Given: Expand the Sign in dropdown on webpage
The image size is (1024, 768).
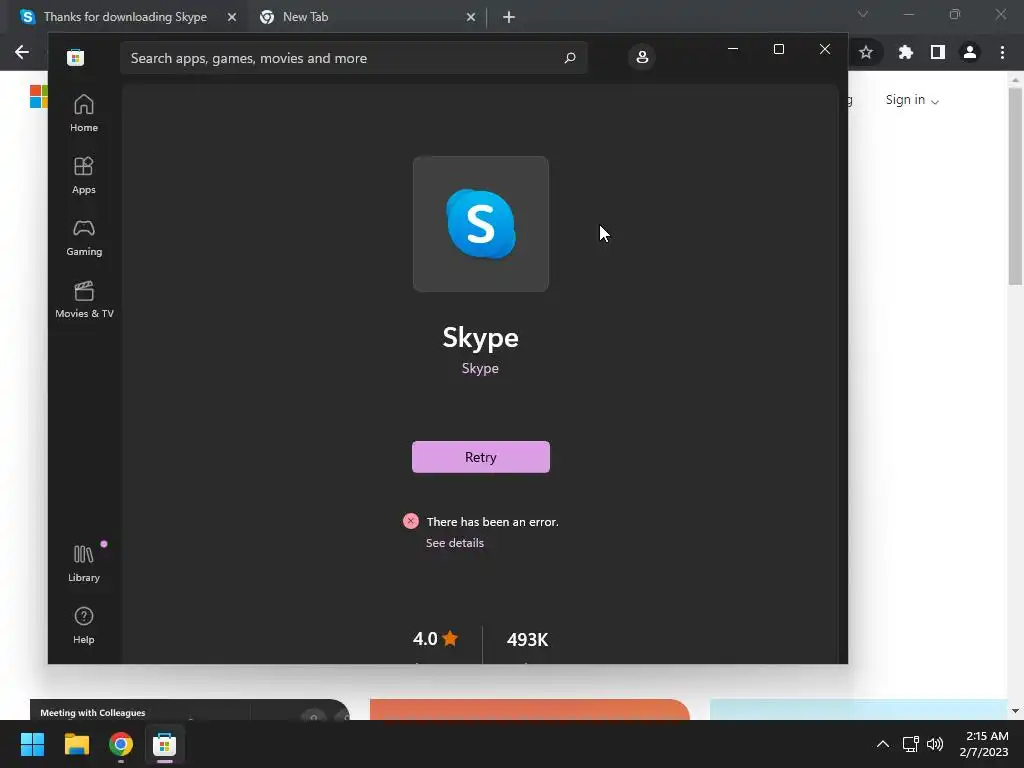Looking at the screenshot, I should coord(912,100).
